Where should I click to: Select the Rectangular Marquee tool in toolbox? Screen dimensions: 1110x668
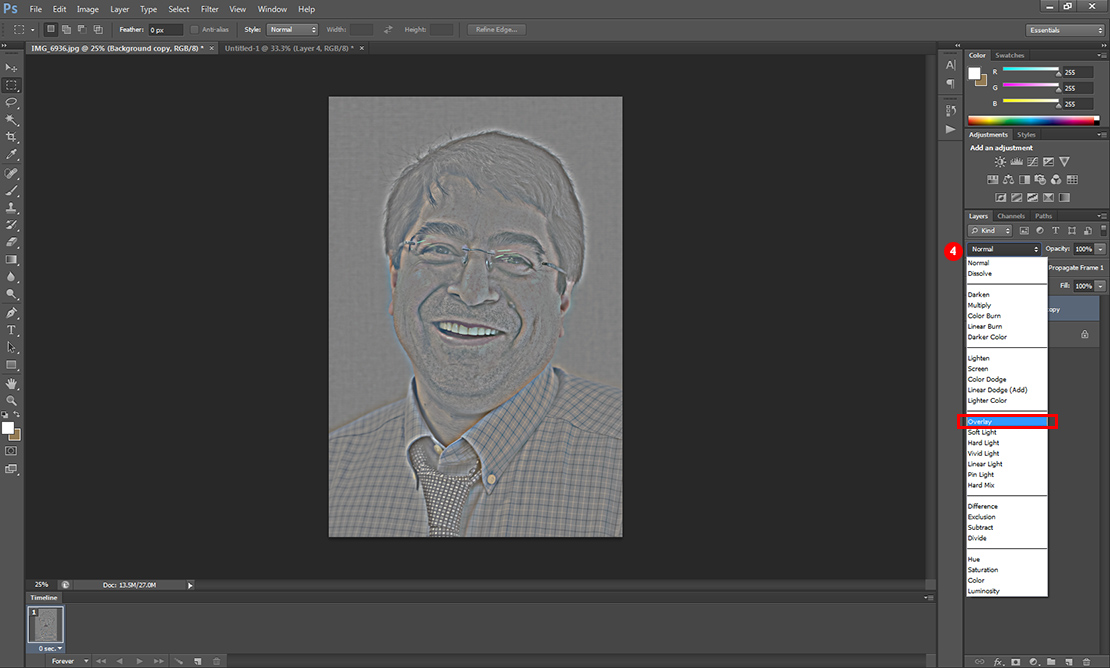coord(11,85)
